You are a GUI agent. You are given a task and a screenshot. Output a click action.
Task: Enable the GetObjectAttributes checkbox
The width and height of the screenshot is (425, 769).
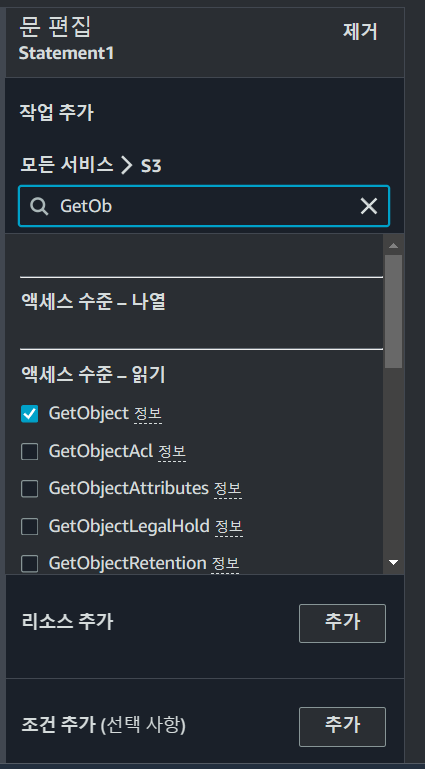tap(29, 488)
